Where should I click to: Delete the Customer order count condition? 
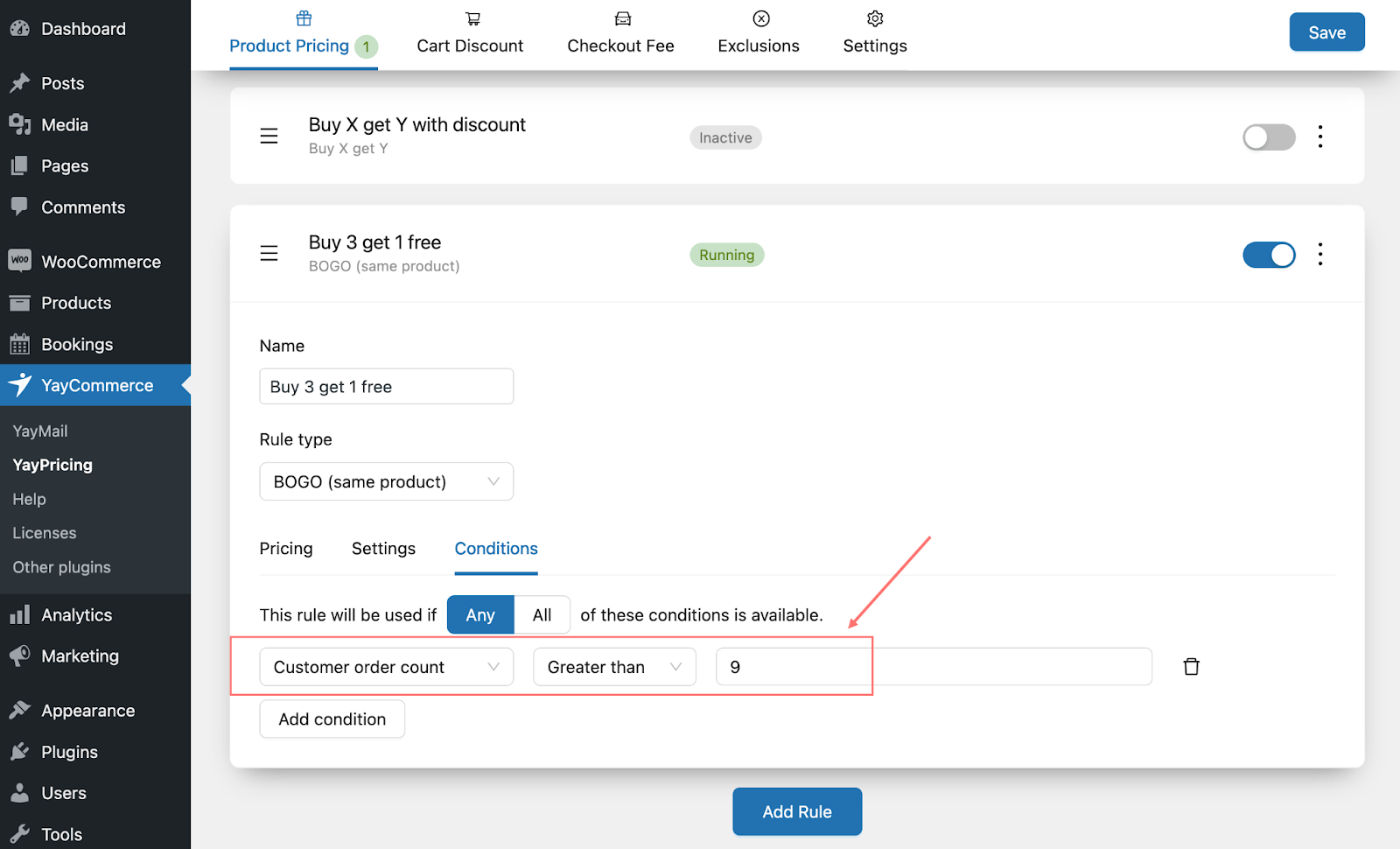click(1191, 667)
